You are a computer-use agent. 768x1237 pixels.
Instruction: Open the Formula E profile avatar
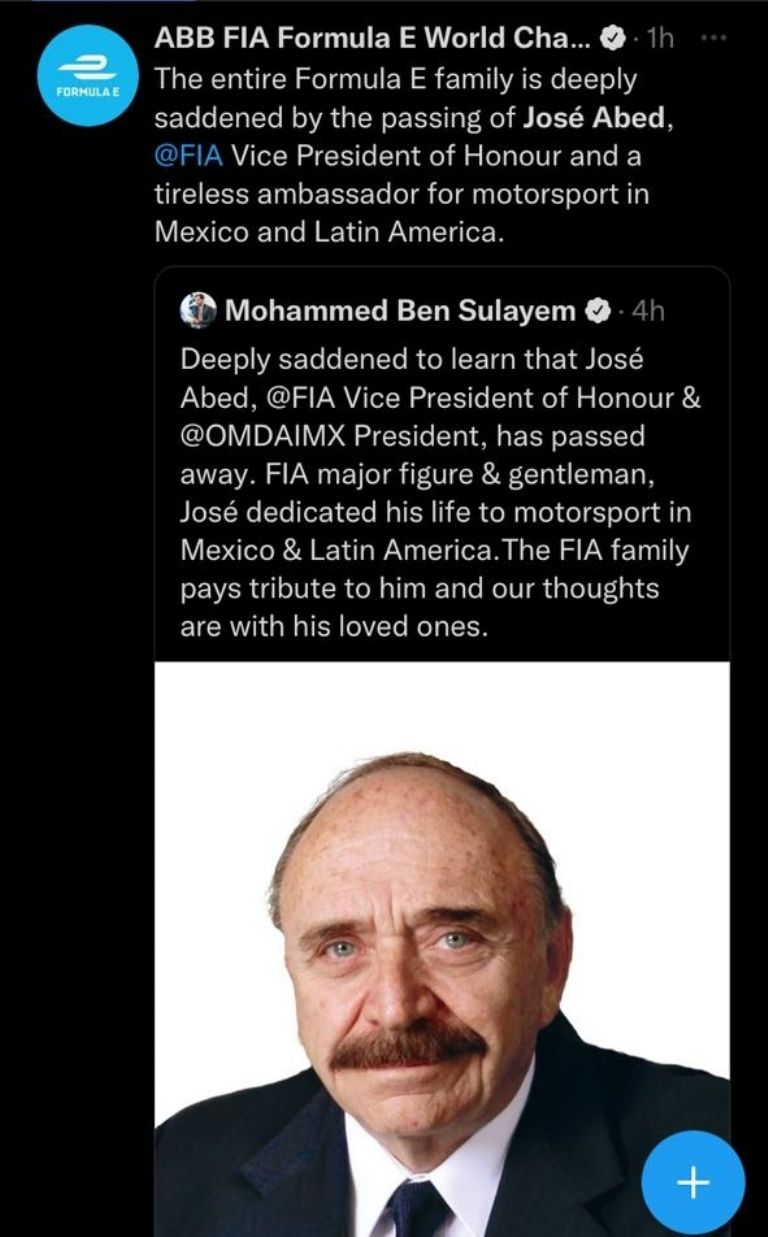80,77
